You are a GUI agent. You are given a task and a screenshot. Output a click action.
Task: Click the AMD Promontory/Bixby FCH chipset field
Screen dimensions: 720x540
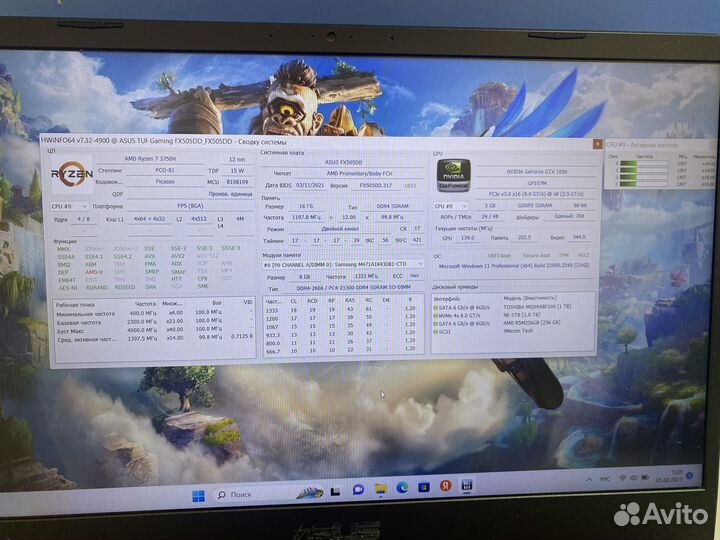coord(359,174)
